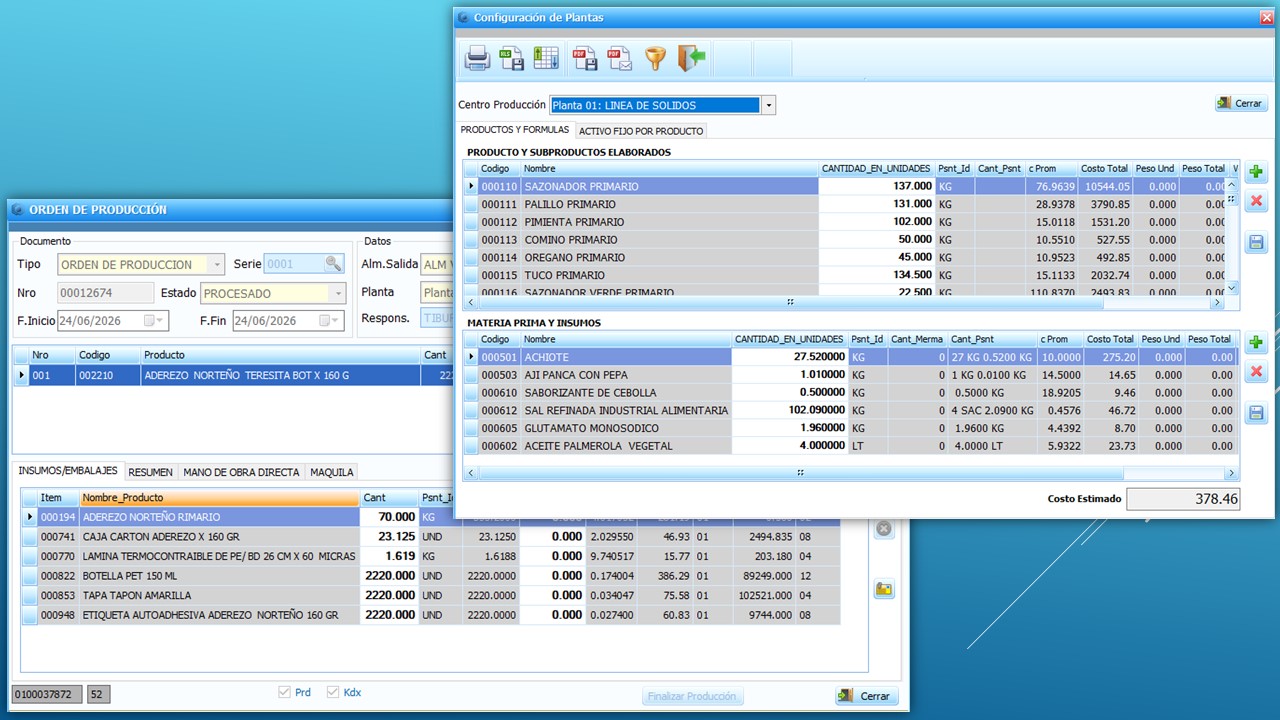The image size is (1280, 720).
Task: Open the Estado dropdown showing PROCESADO
Action: (x=339, y=294)
